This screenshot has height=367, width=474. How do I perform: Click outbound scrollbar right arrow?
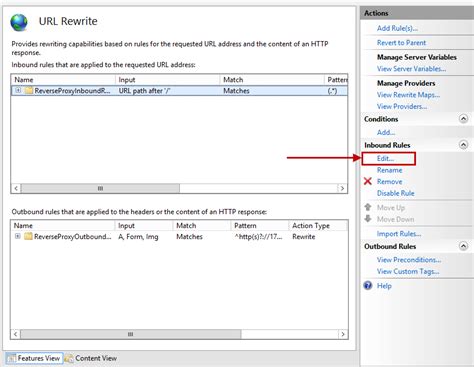click(343, 334)
